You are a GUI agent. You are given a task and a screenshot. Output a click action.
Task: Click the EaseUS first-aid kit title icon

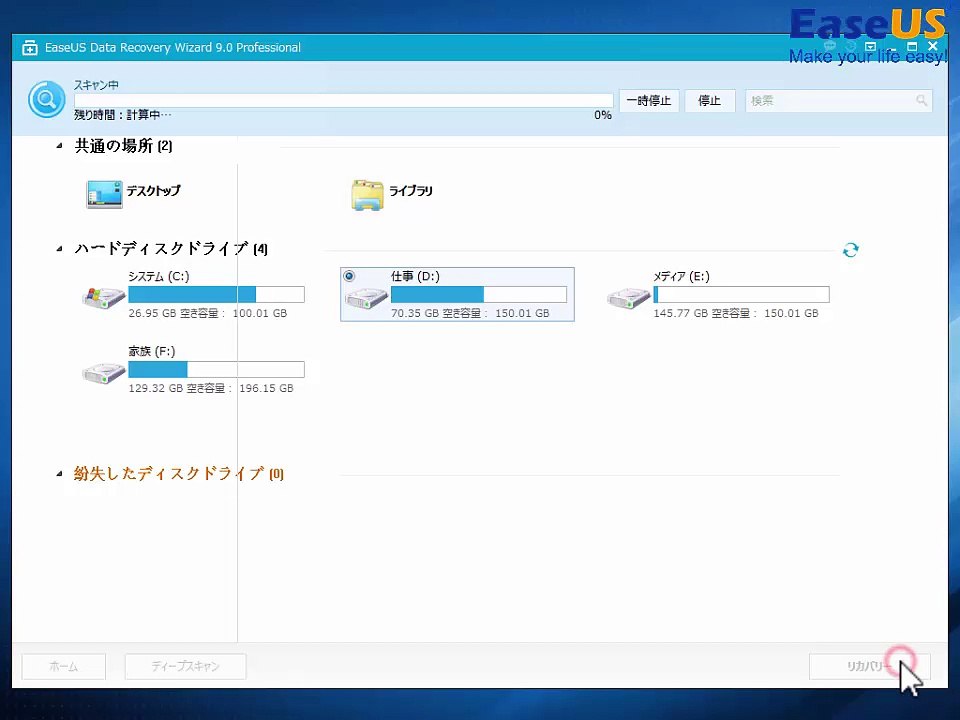point(29,48)
